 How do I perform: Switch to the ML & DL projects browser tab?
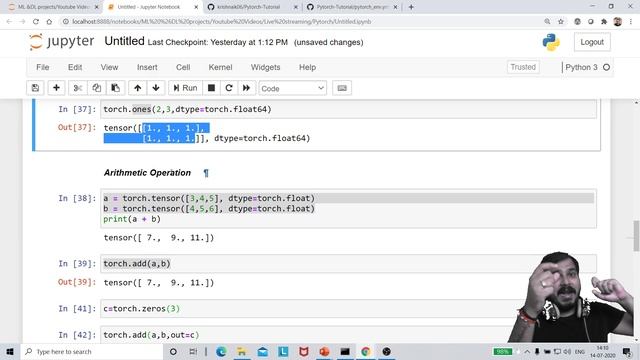54,7
